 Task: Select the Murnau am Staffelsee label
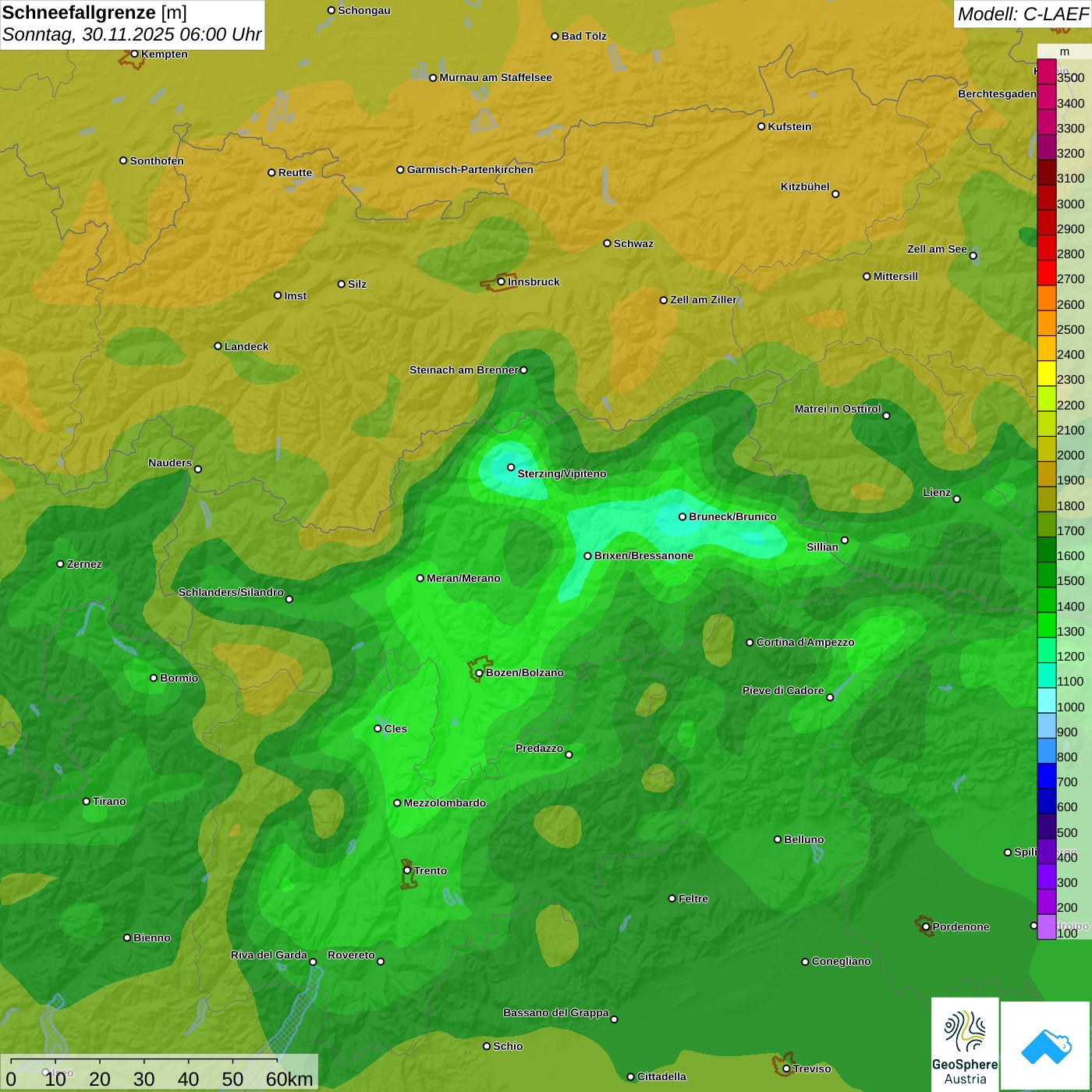[495, 77]
